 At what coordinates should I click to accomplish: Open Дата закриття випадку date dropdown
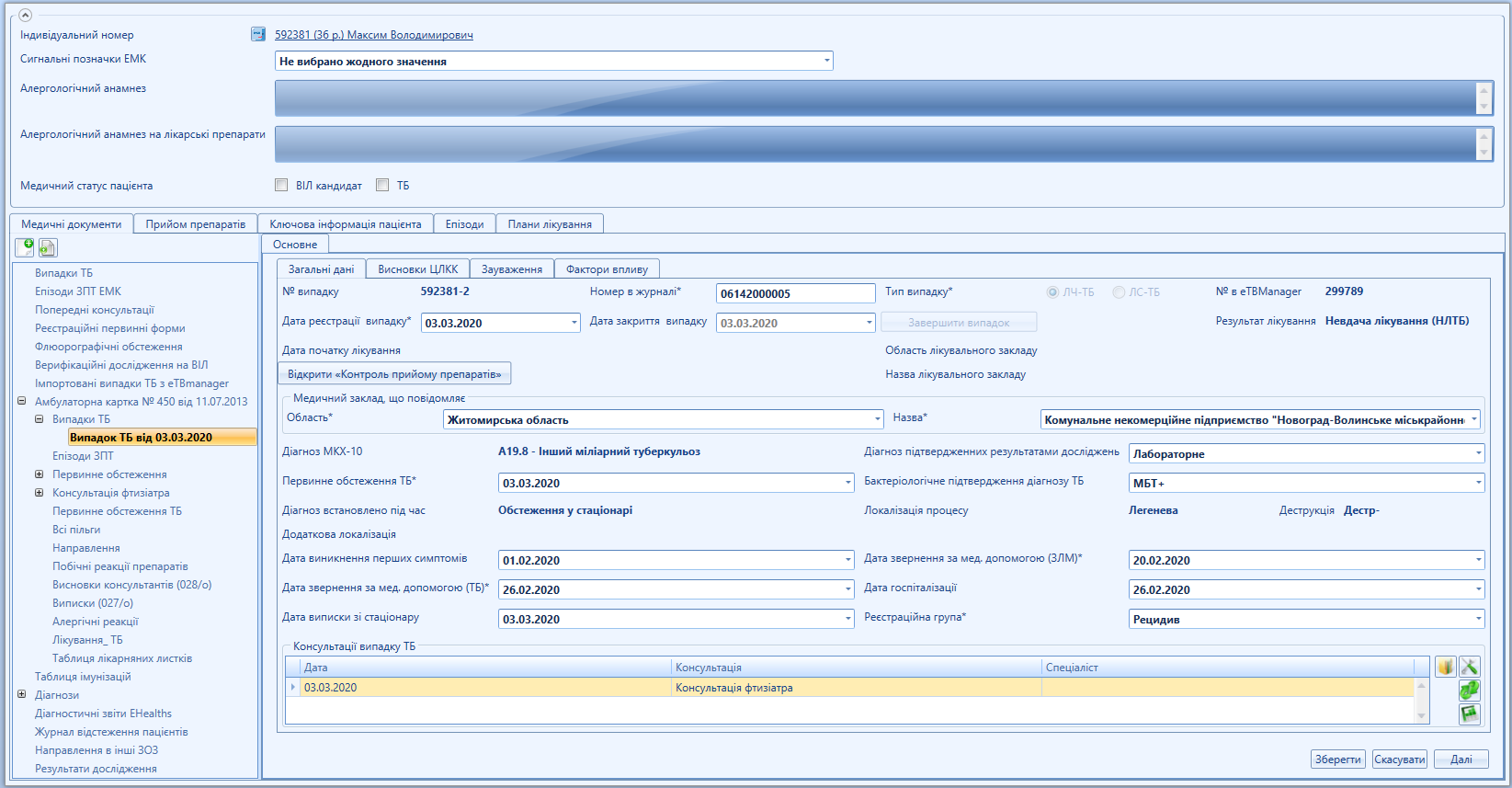tap(869, 323)
